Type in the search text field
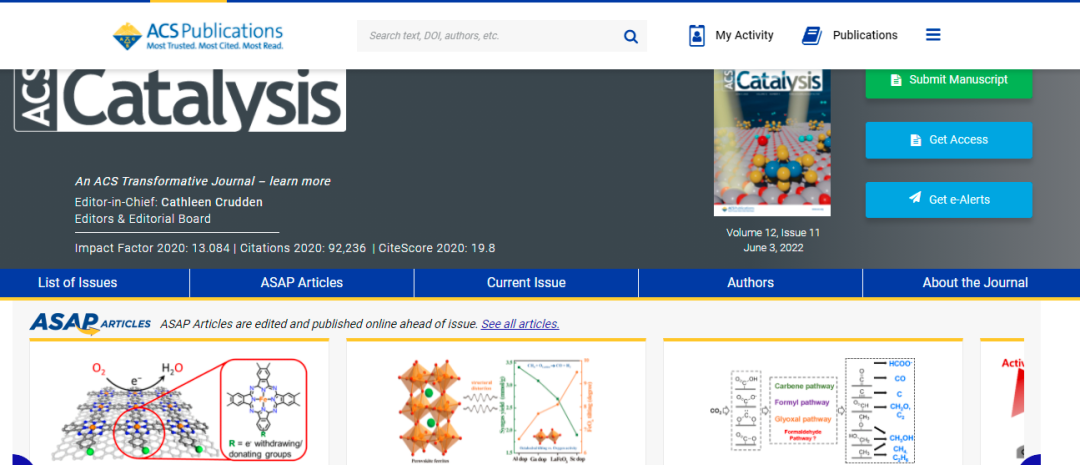The height and width of the screenshot is (465, 1080). 490,36
